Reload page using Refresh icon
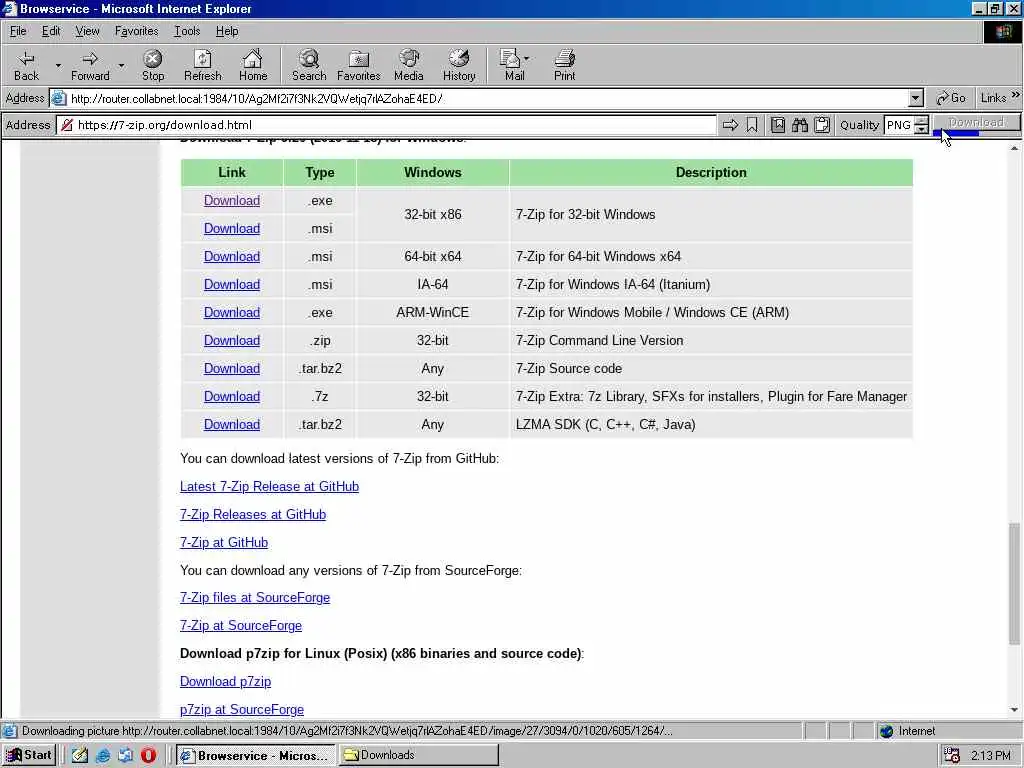The image size is (1024, 768). pos(202,65)
